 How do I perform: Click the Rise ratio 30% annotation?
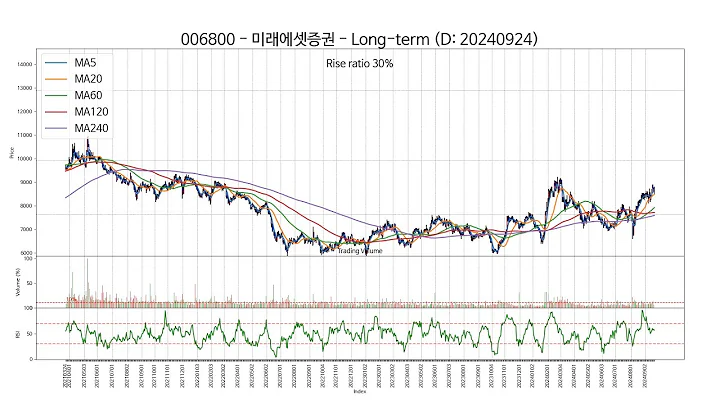pos(360,63)
